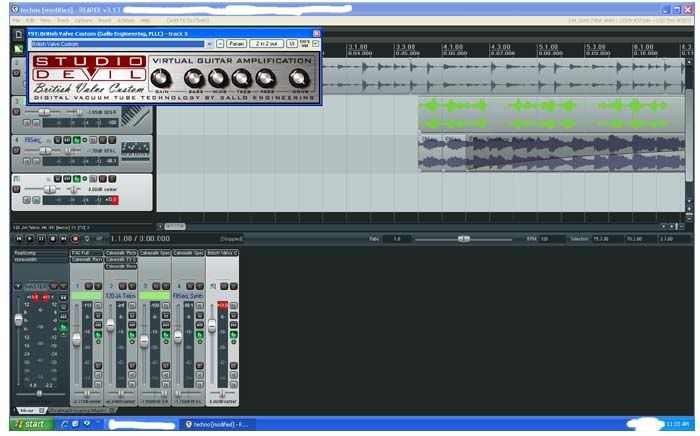This screenshot has width=700, height=436.
Task: Open the Windows Start menu
Action: click(31, 424)
